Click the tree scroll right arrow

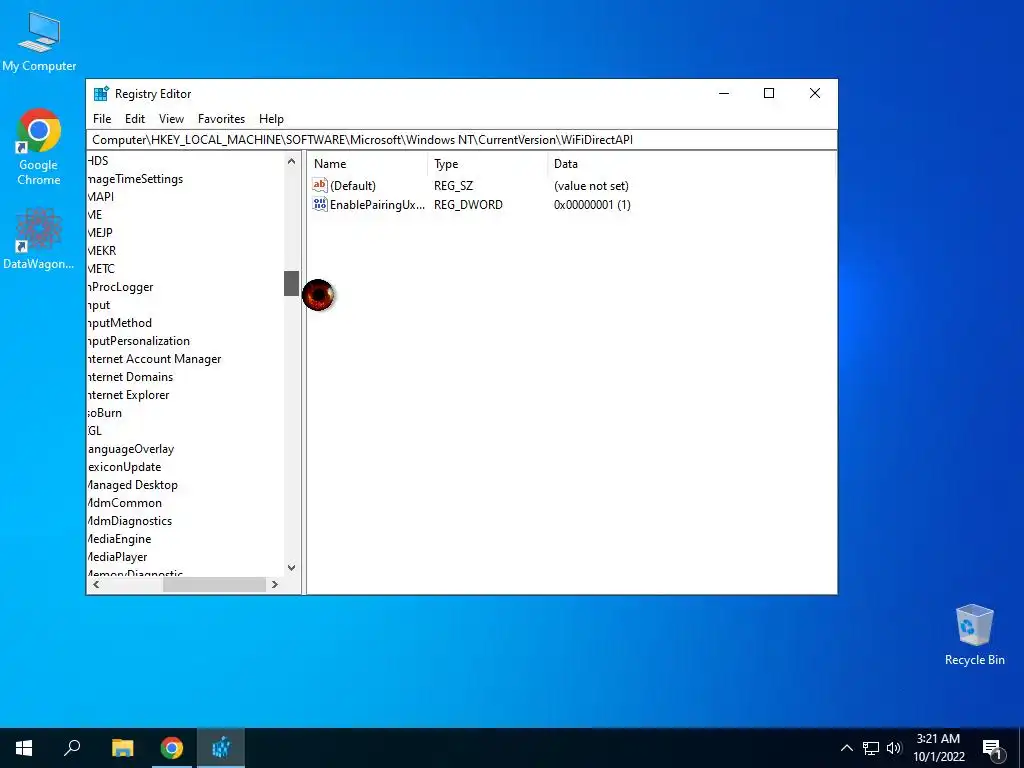click(x=275, y=584)
